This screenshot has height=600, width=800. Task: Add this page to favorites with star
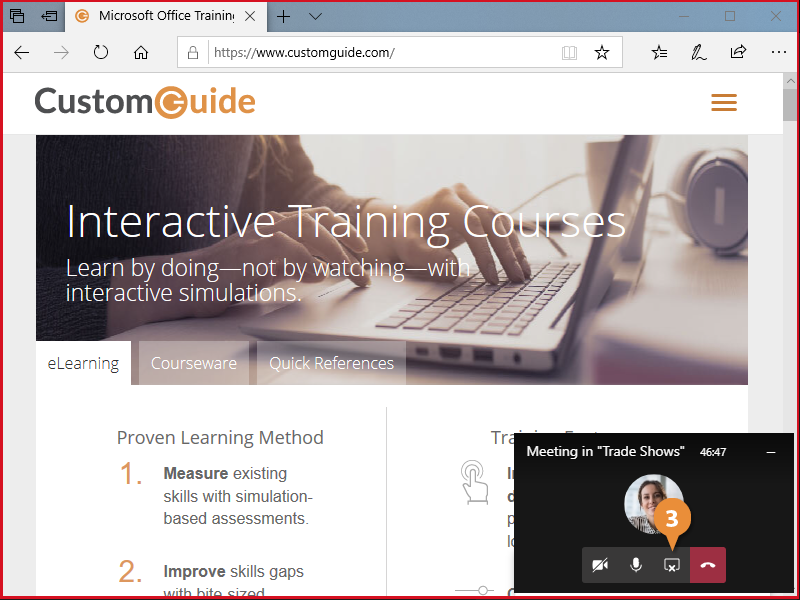(601, 53)
